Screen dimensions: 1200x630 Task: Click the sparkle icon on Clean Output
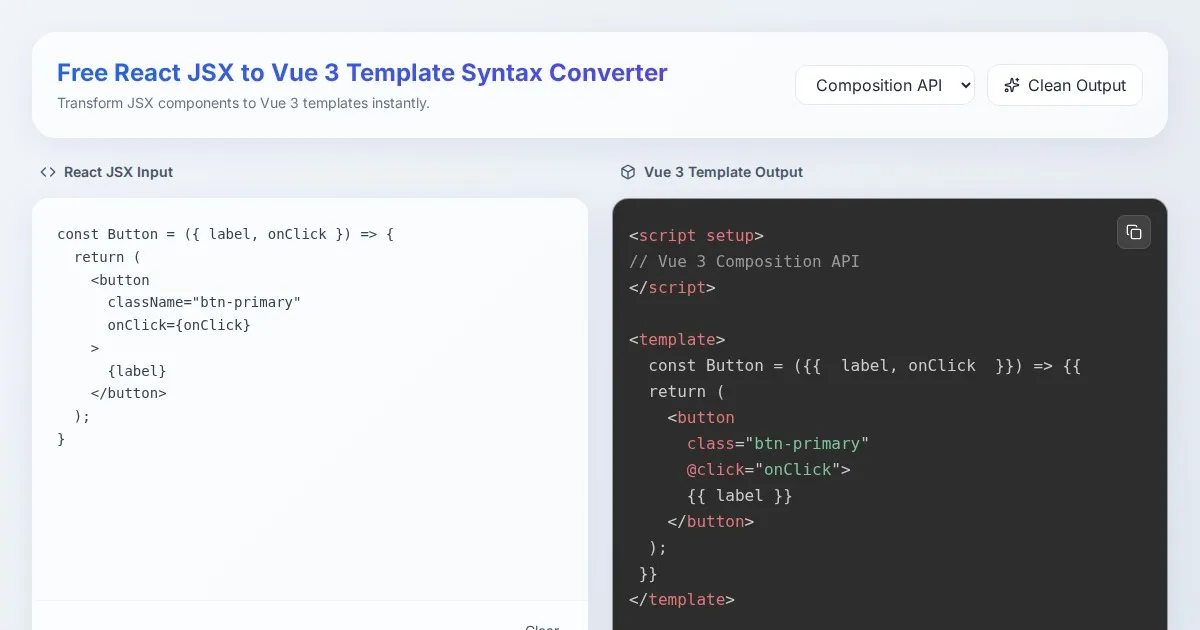[x=1011, y=85]
